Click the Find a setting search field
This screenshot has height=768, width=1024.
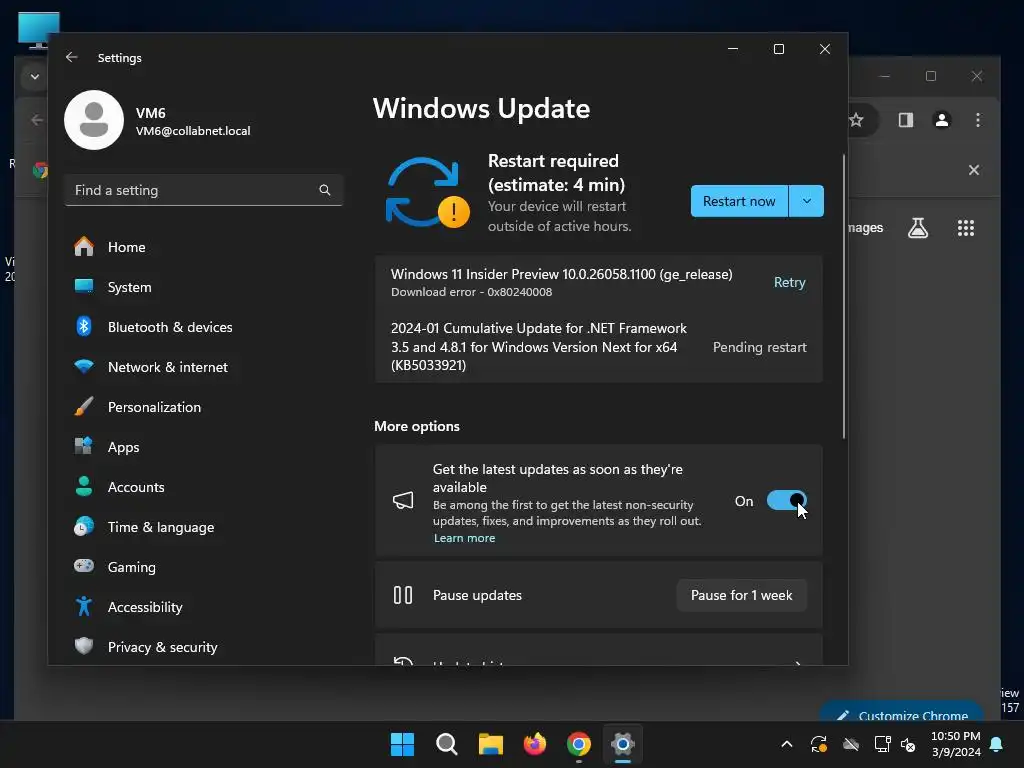tap(204, 190)
